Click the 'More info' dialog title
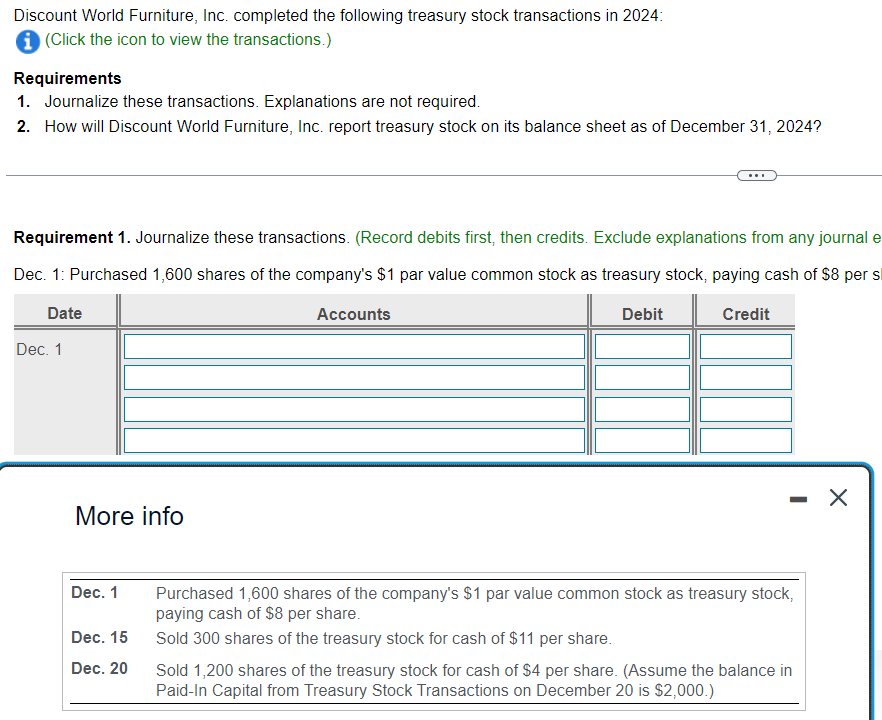This screenshot has width=882, height=720. pyautogui.click(x=129, y=516)
